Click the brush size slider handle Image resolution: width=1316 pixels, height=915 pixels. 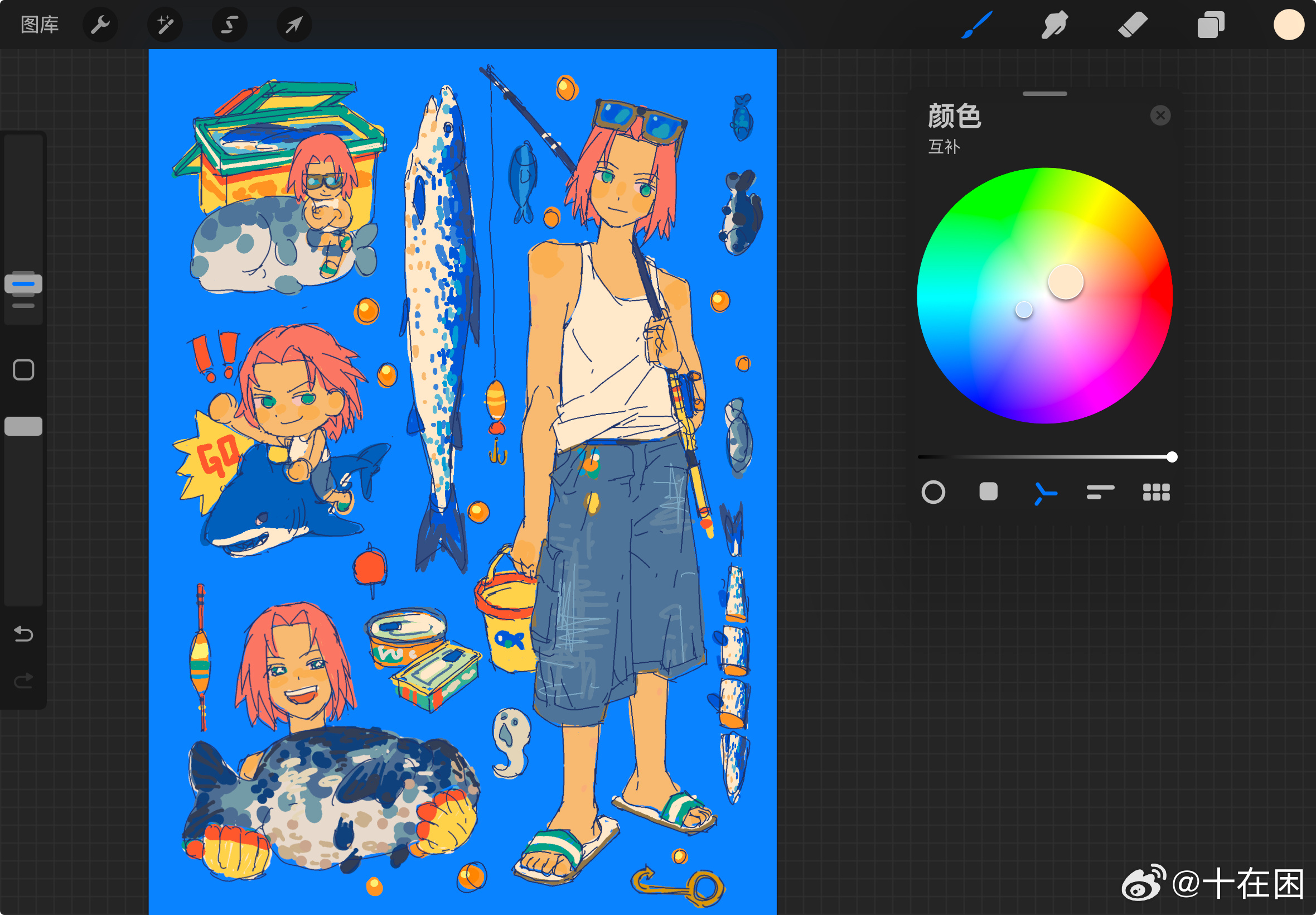[x=23, y=283]
